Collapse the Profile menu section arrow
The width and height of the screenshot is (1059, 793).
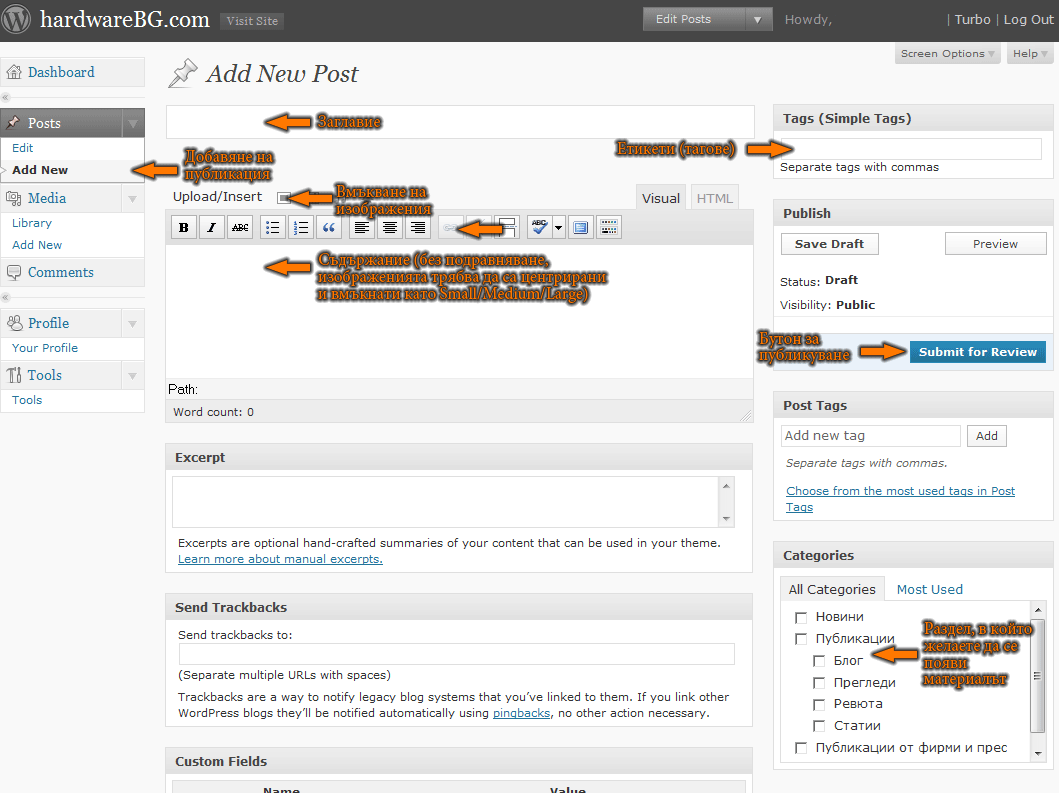[132, 324]
